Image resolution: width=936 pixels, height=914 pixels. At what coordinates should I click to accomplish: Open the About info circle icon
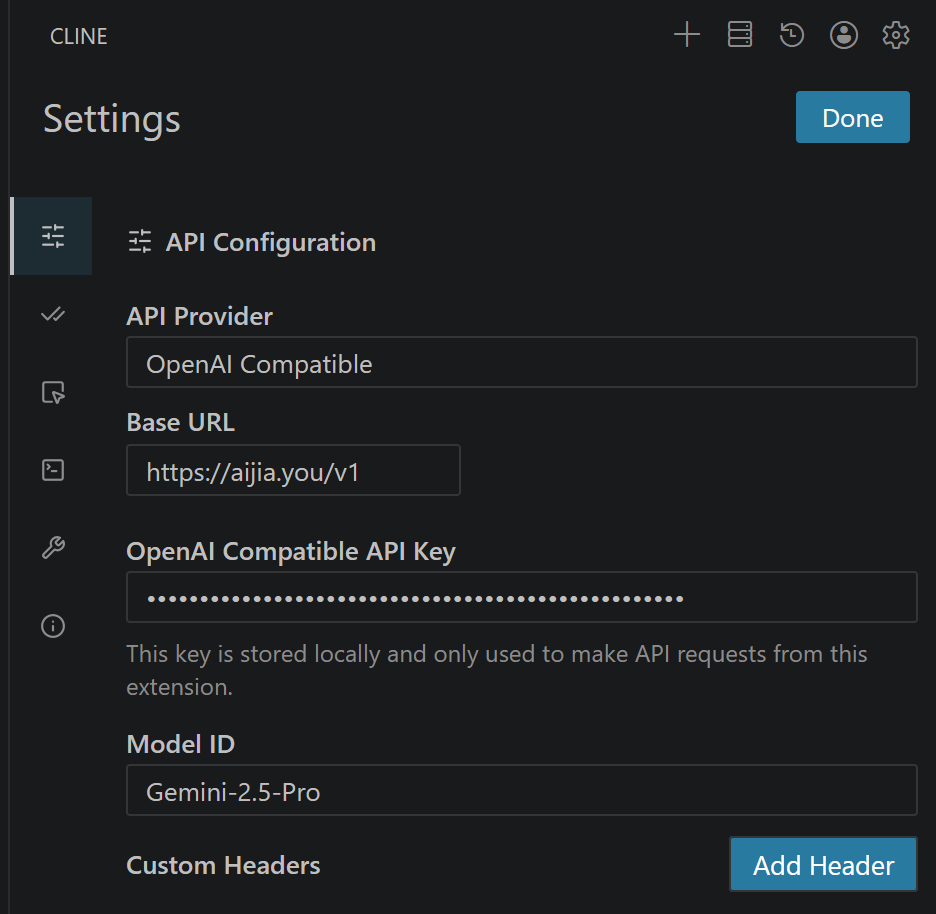53,626
